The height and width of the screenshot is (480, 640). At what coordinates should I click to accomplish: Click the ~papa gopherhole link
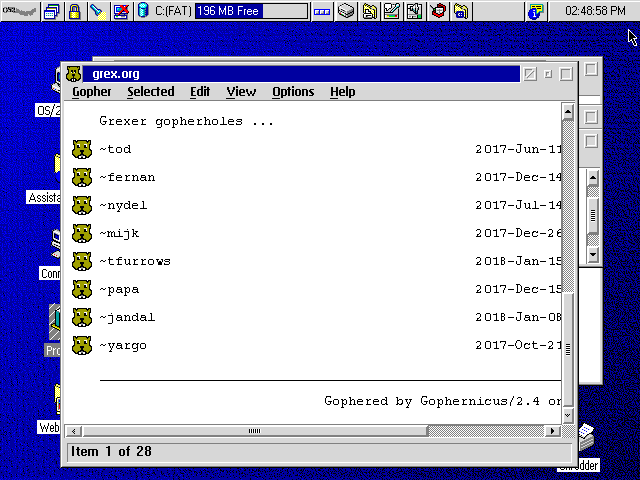click(119, 290)
